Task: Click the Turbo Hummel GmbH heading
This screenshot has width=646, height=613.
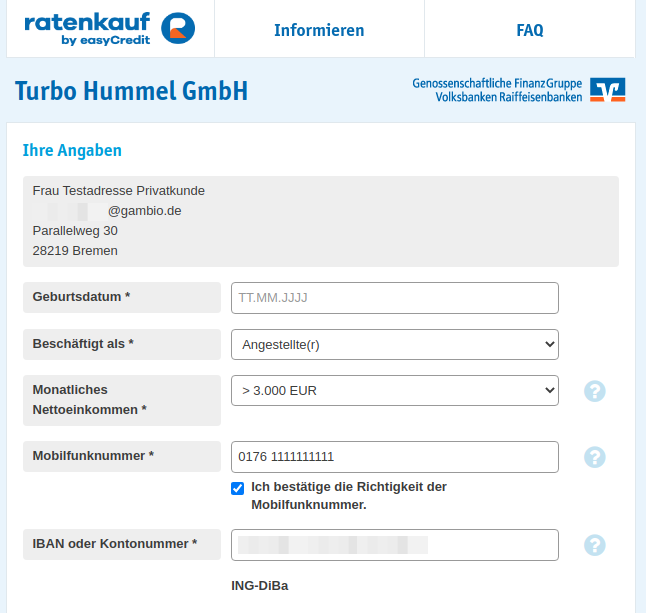Action: click(x=131, y=92)
